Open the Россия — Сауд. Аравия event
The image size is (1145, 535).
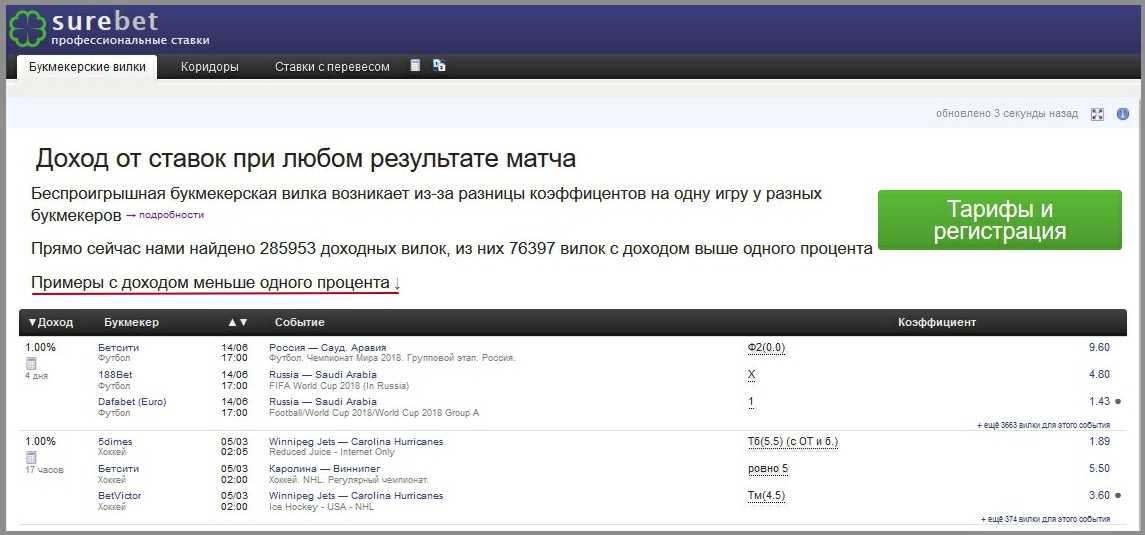[x=328, y=347]
